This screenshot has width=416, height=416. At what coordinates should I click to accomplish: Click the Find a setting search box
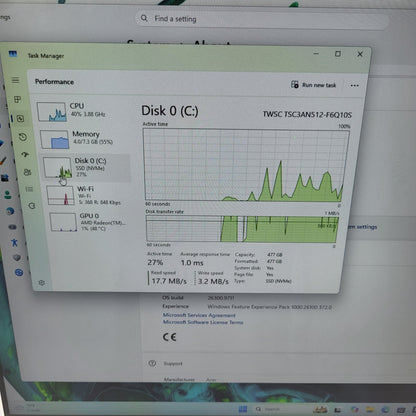click(x=262, y=19)
